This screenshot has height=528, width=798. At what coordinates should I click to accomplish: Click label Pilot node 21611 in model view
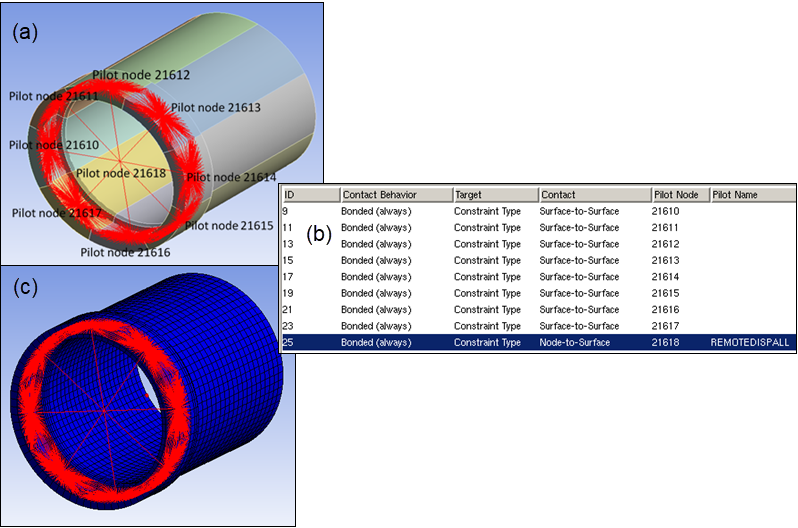coord(53,96)
